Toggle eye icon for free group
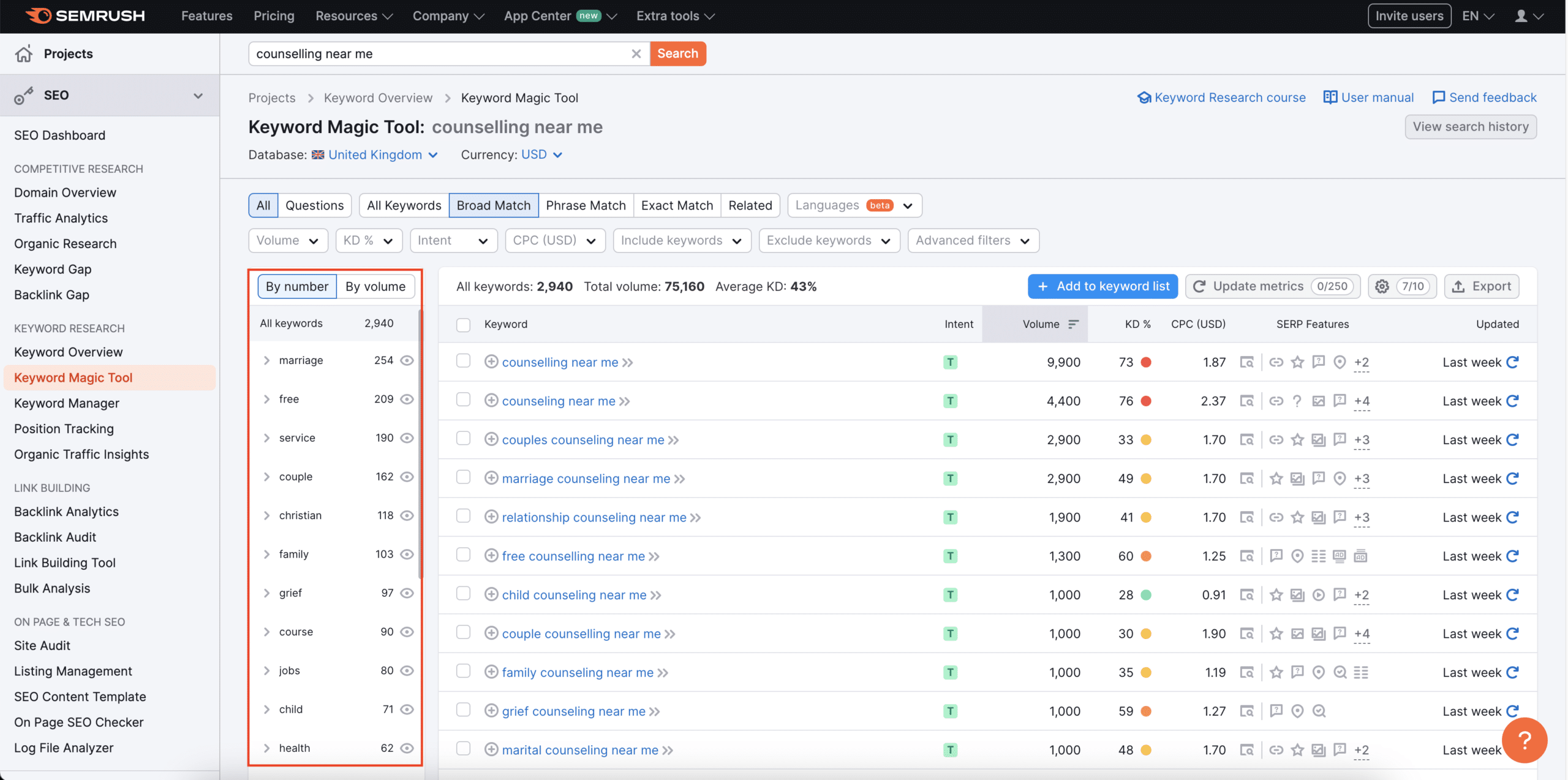Image resolution: width=1568 pixels, height=780 pixels. 407,399
